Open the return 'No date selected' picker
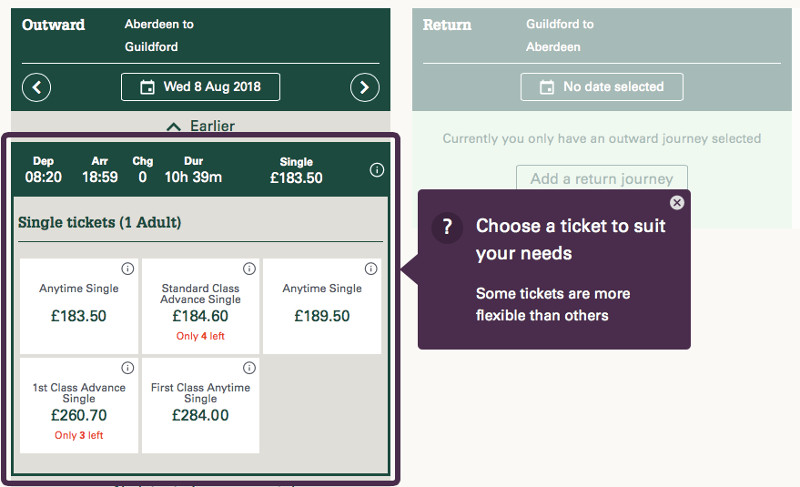The height and width of the screenshot is (487, 800). point(602,87)
